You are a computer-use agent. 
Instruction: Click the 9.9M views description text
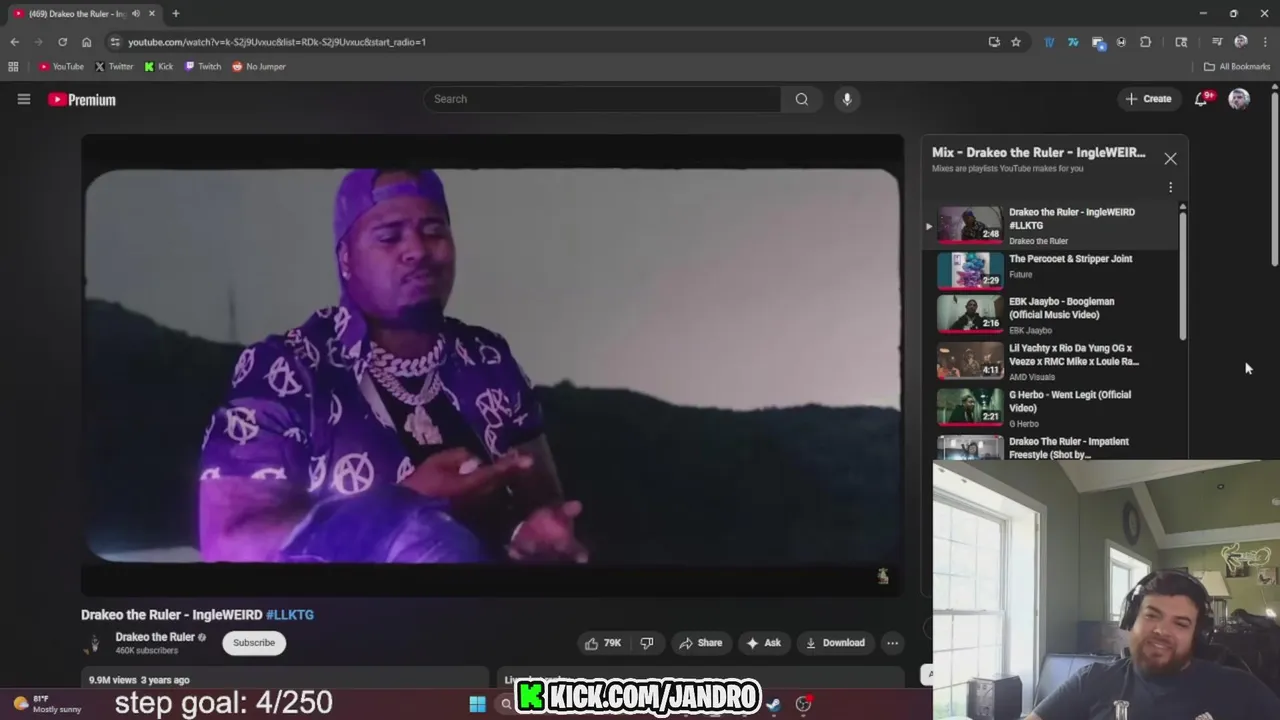point(139,680)
